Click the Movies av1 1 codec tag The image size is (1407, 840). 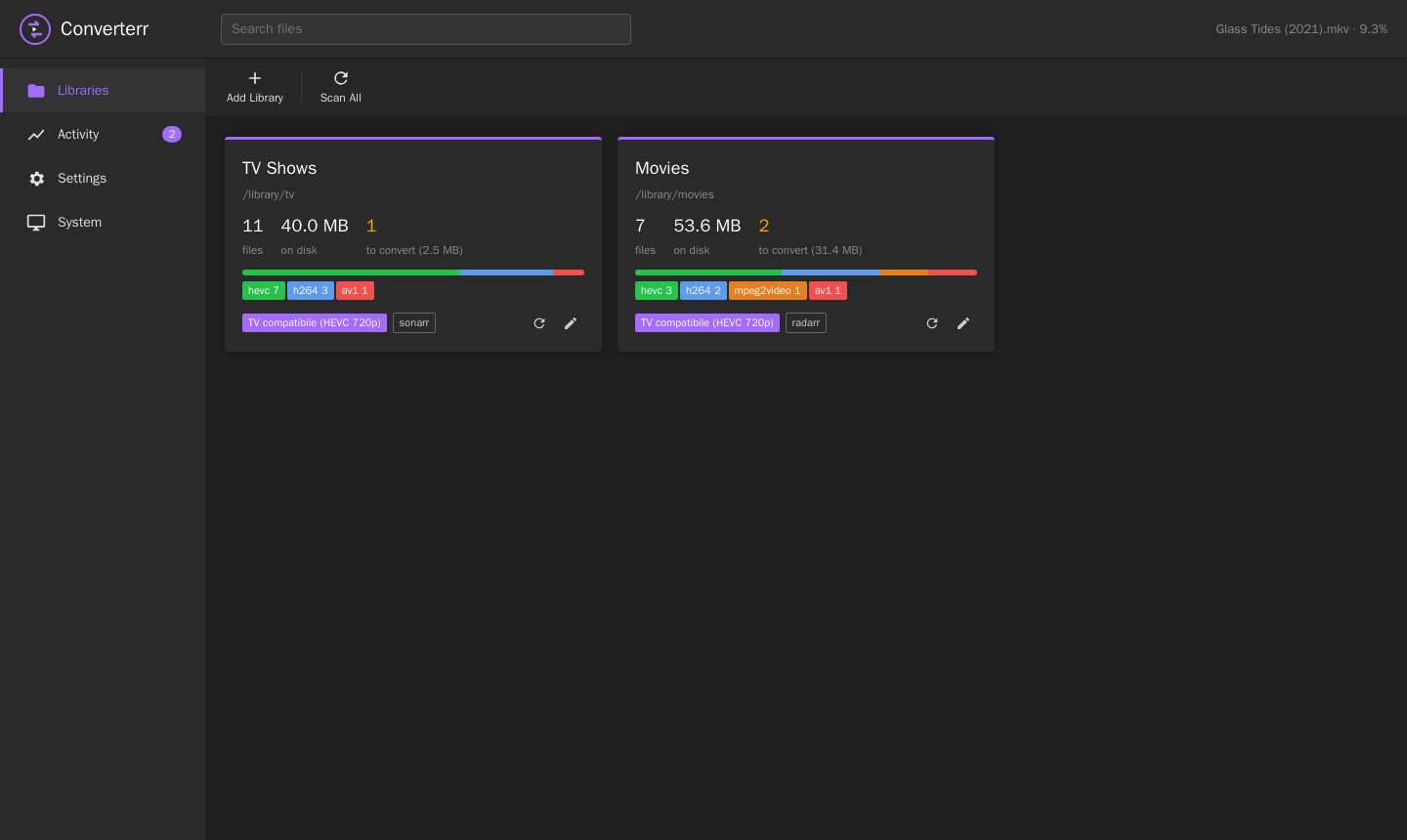(828, 290)
